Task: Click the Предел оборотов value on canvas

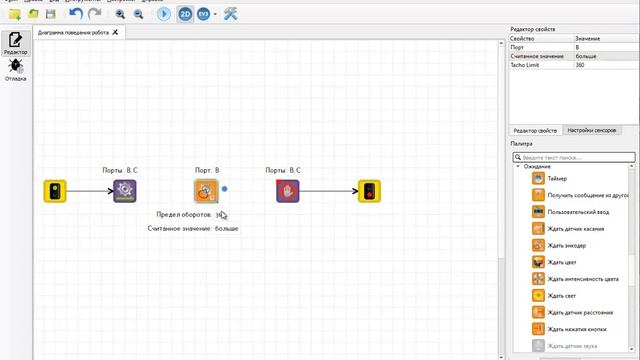Action: tap(220, 215)
